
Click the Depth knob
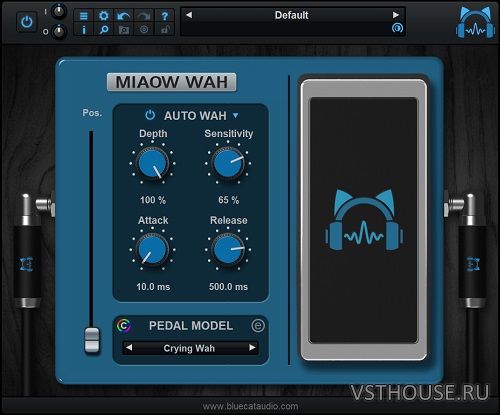(x=152, y=163)
